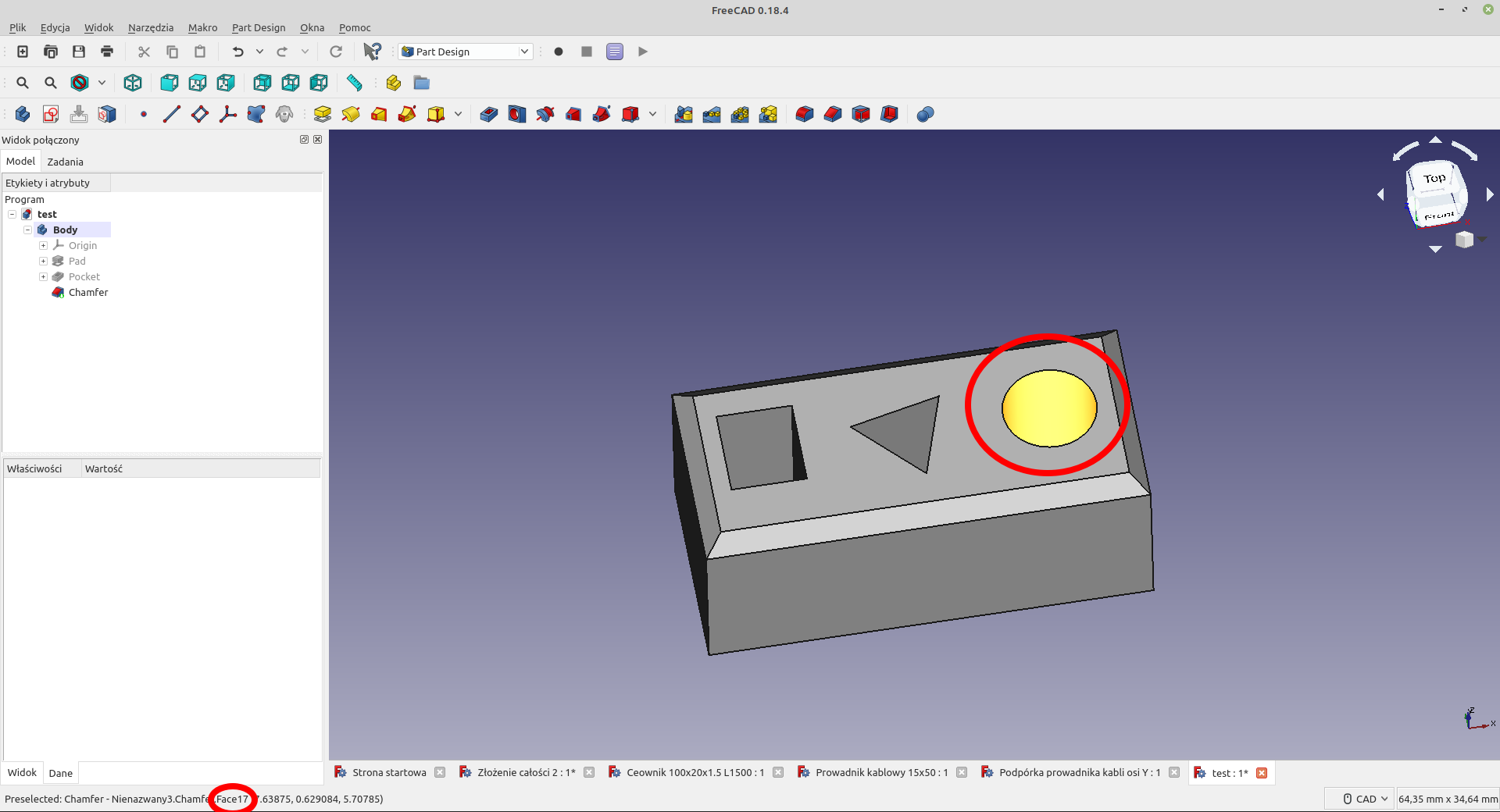Image resolution: width=1500 pixels, height=812 pixels.
Task: Apply the Draft tool
Action: pos(861,114)
